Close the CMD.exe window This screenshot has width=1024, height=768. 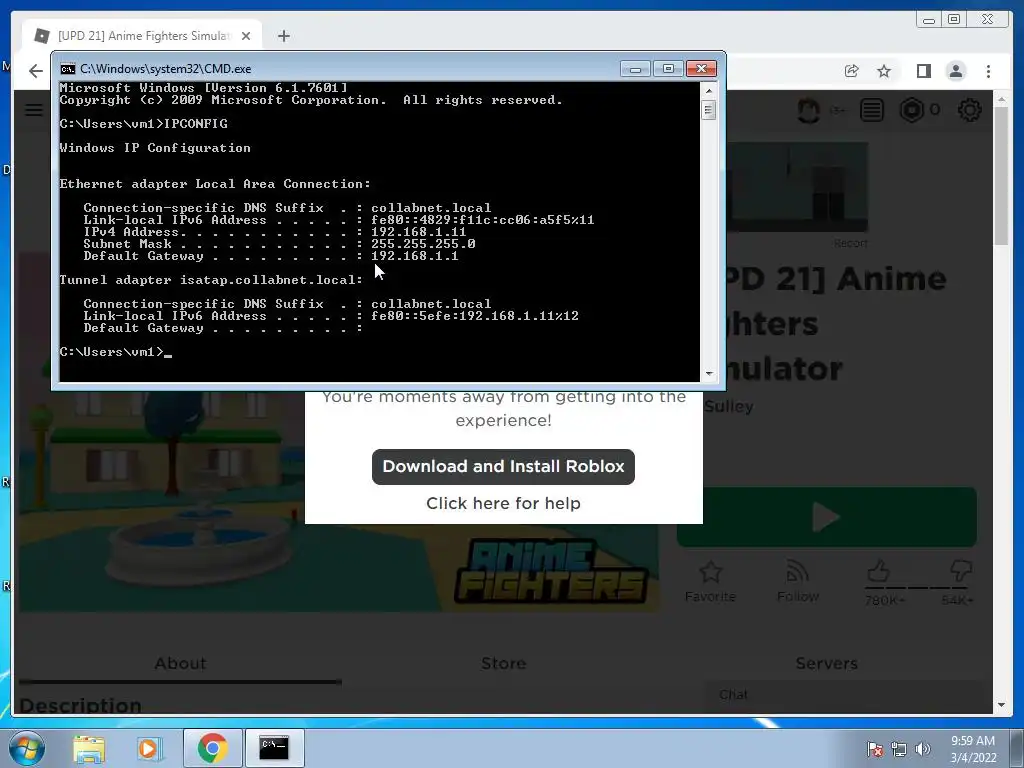pyautogui.click(x=701, y=69)
